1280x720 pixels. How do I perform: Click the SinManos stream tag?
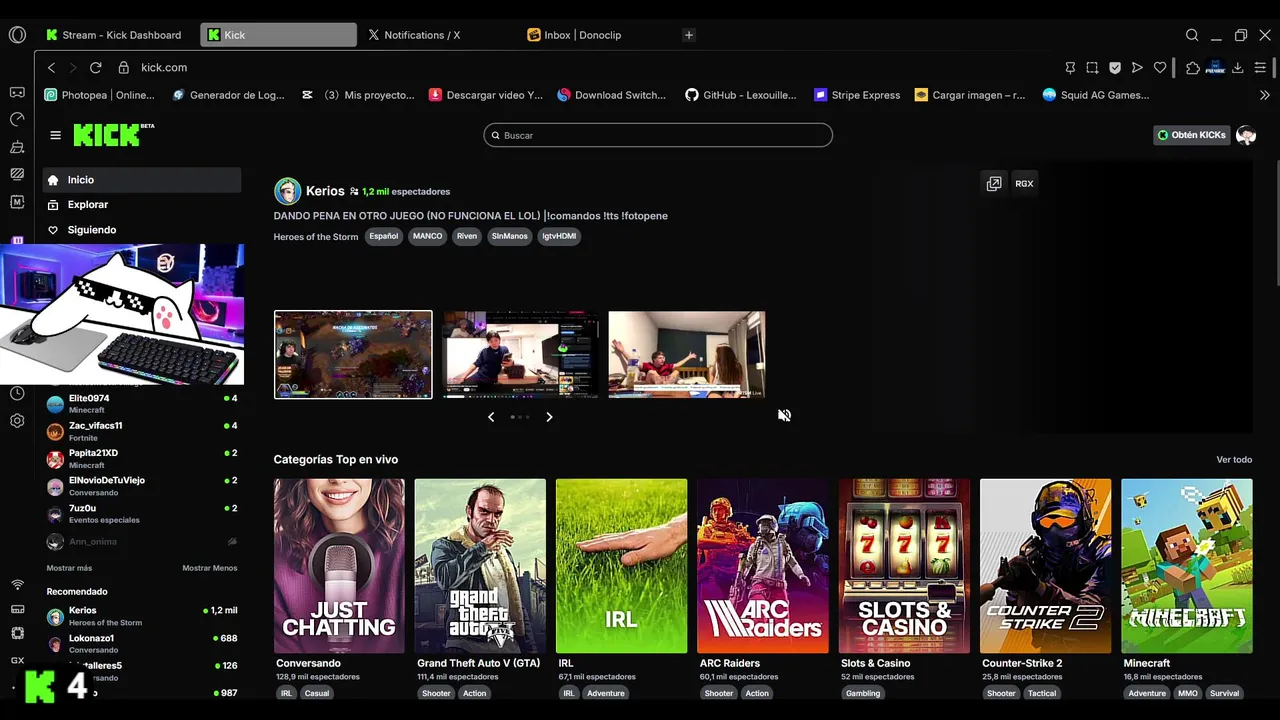point(509,237)
